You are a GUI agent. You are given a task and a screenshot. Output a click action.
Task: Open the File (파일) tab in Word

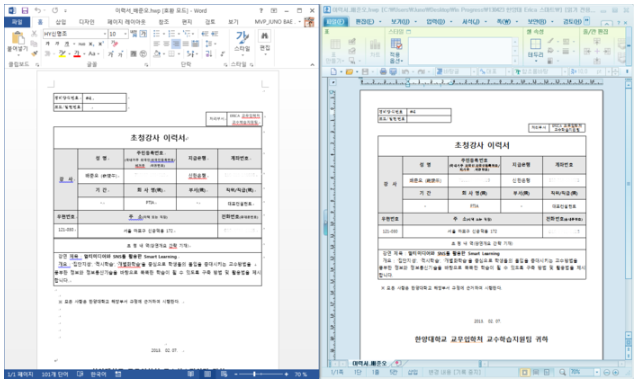click(x=17, y=22)
